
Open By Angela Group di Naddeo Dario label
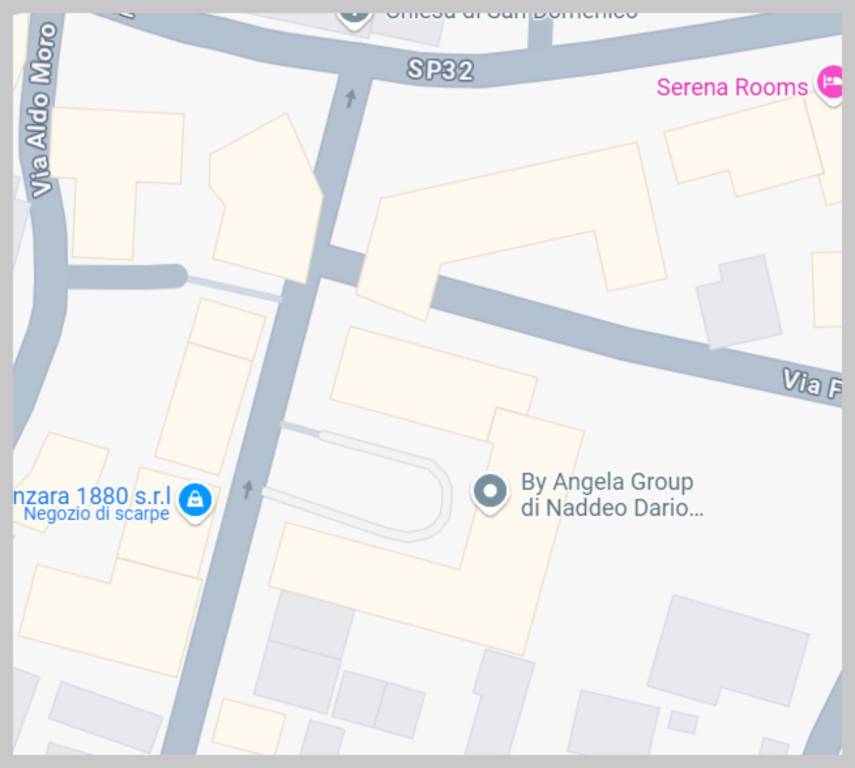pos(612,495)
